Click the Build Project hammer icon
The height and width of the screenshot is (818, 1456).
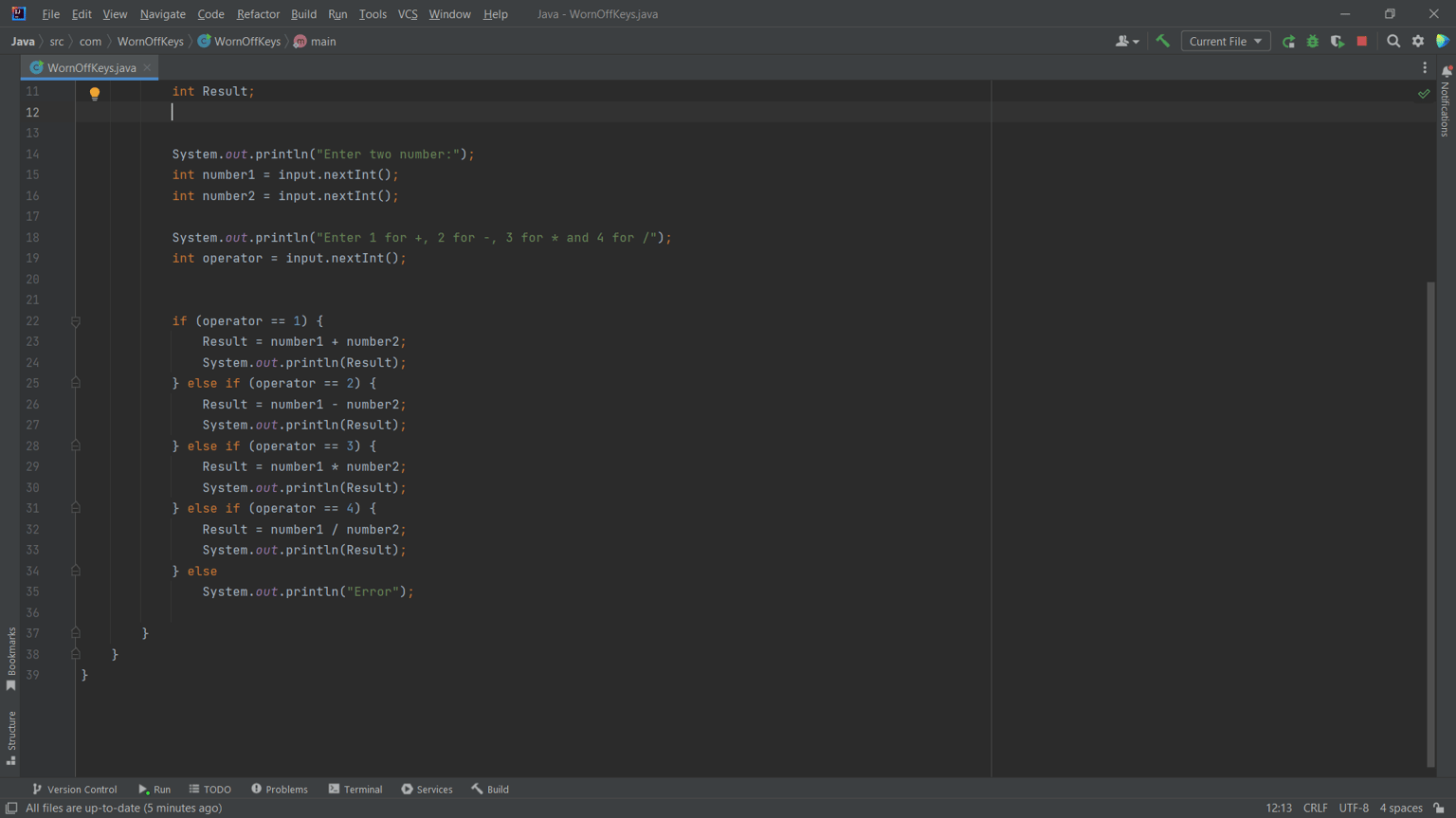point(1162,41)
